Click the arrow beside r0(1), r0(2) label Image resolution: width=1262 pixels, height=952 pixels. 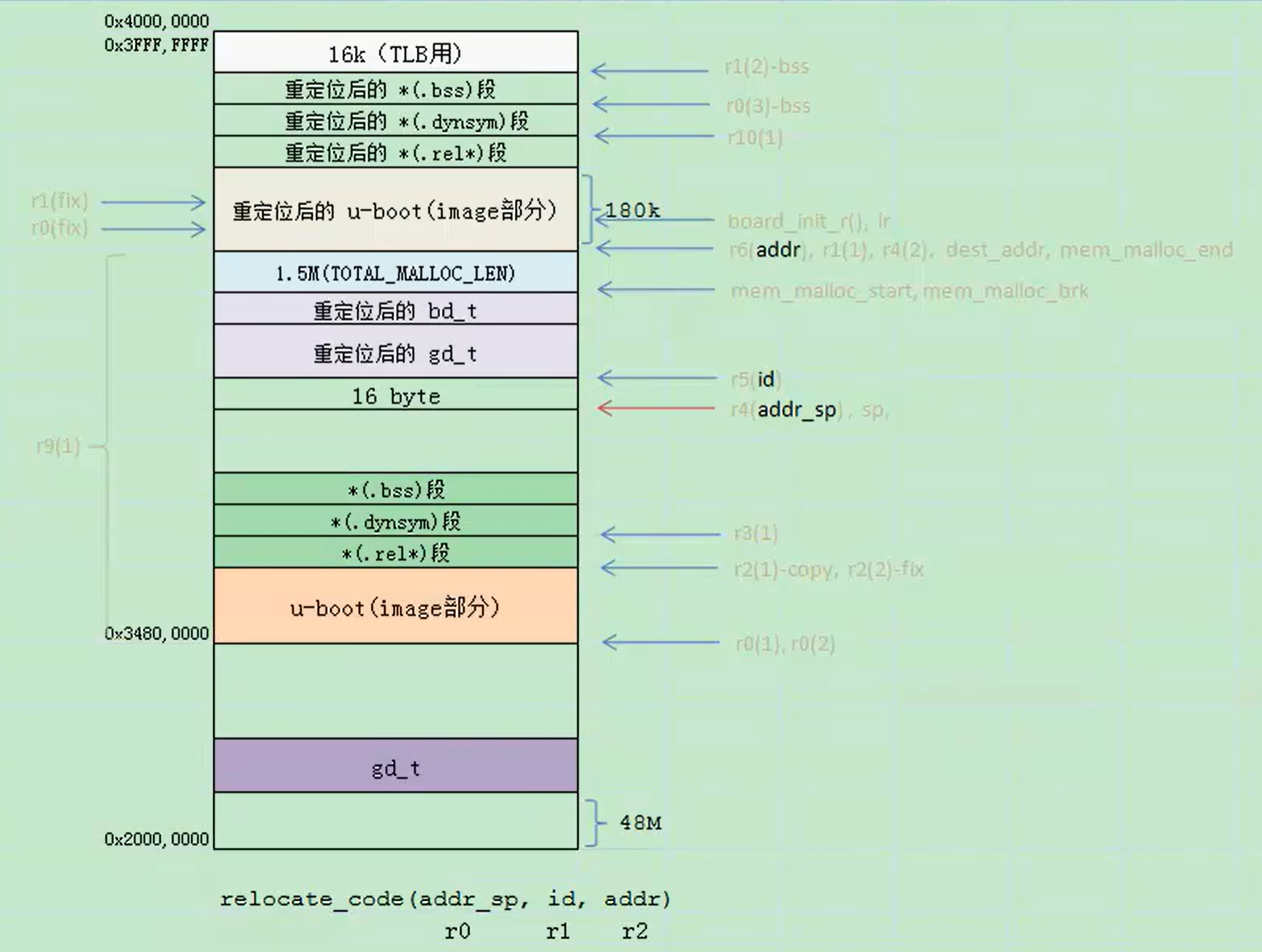[661, 643]
